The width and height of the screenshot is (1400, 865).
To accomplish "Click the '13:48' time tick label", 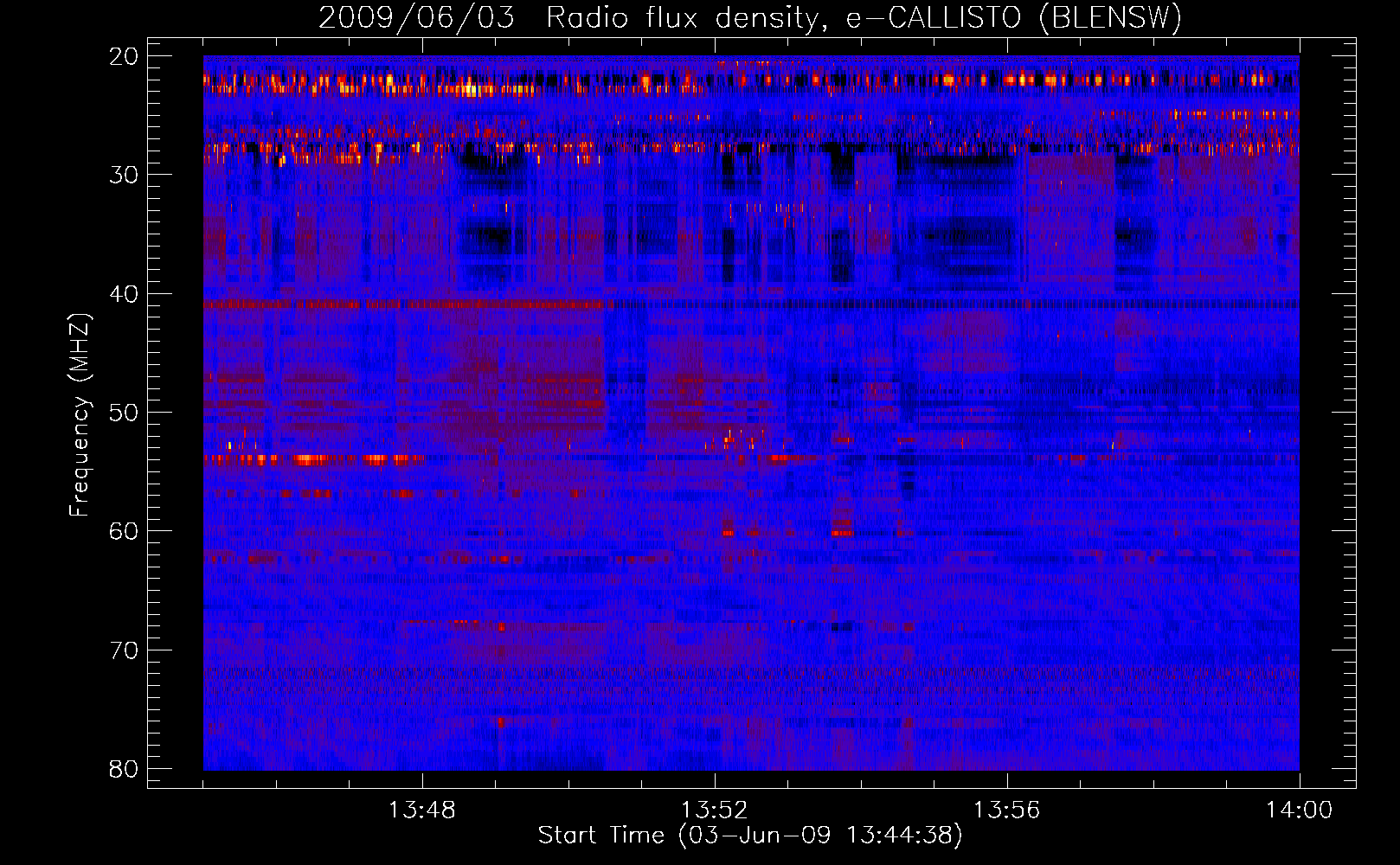I will tap(421, 810).
